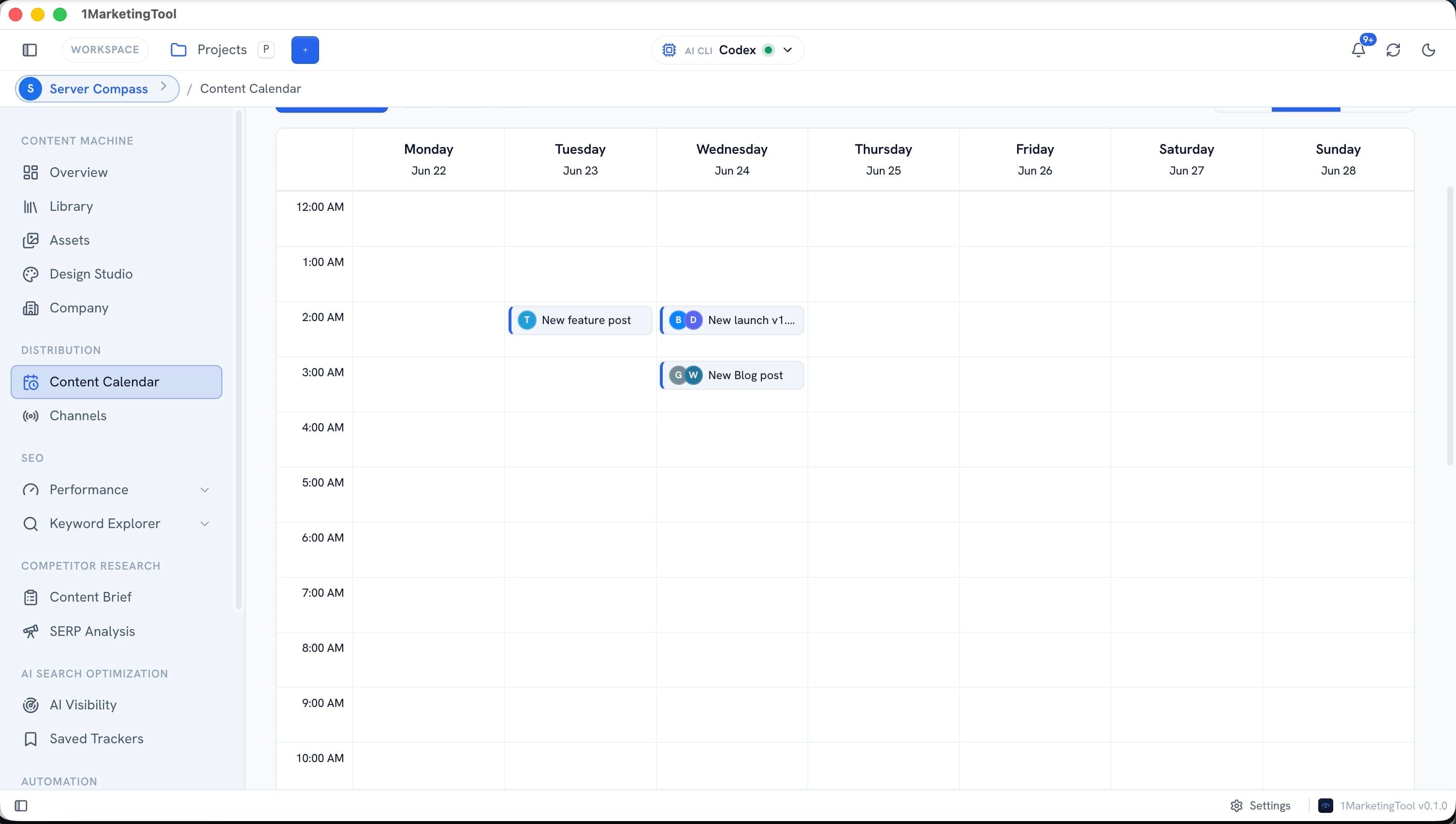Select the Wednesday Jun 24 column header
1456x824 pixels.
click(x=732, y=160)
